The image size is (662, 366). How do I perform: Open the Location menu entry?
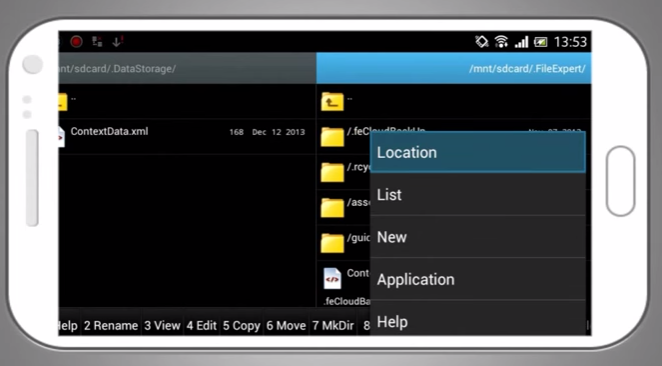[478, 152]
